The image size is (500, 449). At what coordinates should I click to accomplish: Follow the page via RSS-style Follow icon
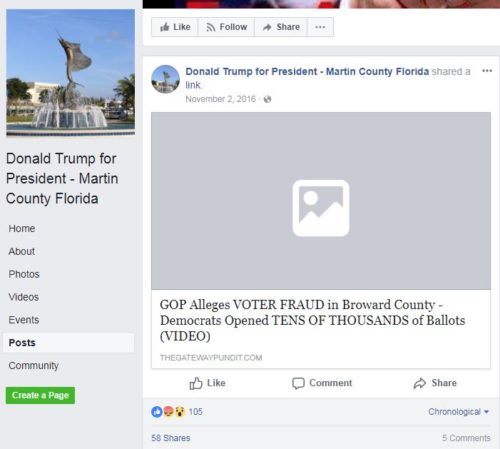[x=226, y=27]
